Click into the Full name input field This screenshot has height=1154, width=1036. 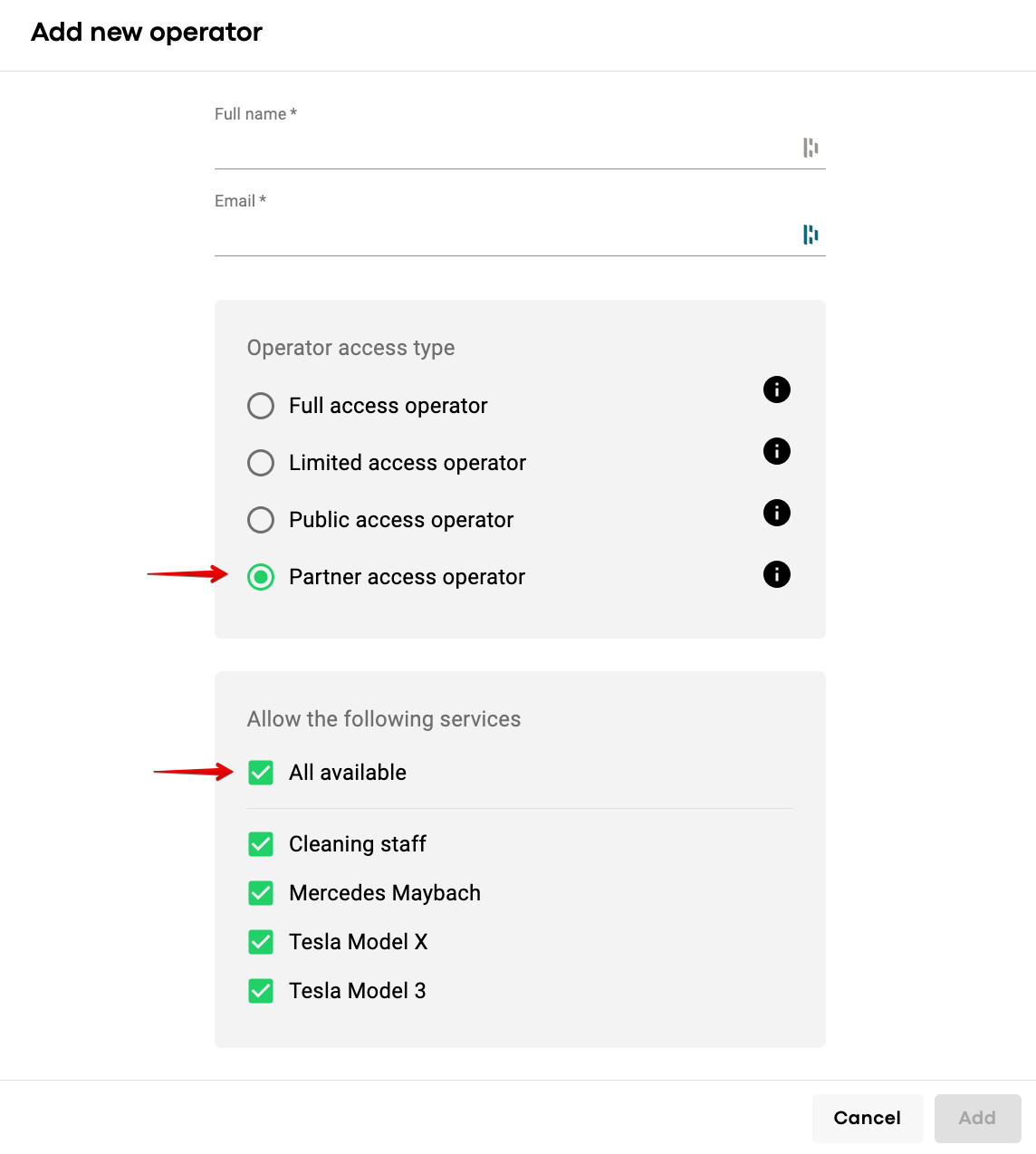503,148
